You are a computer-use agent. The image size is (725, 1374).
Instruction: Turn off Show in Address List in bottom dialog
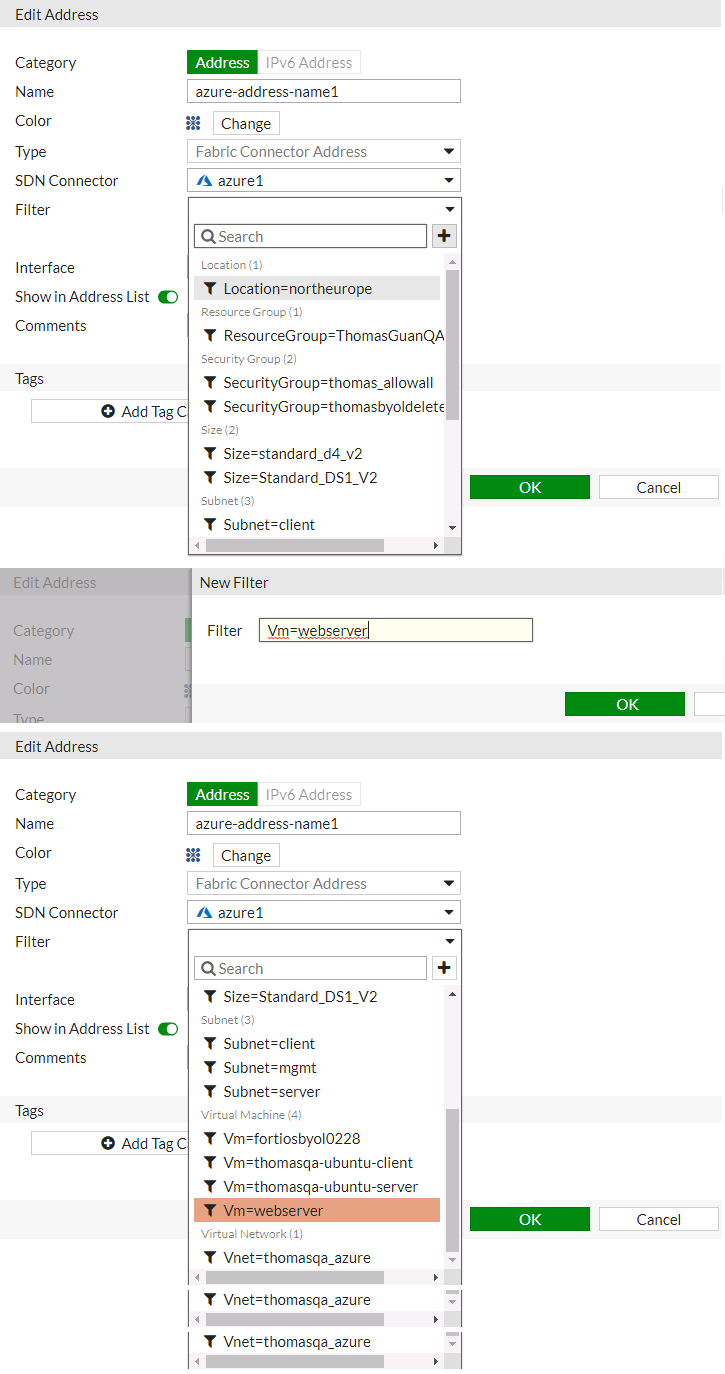(x=168, y=1029)
